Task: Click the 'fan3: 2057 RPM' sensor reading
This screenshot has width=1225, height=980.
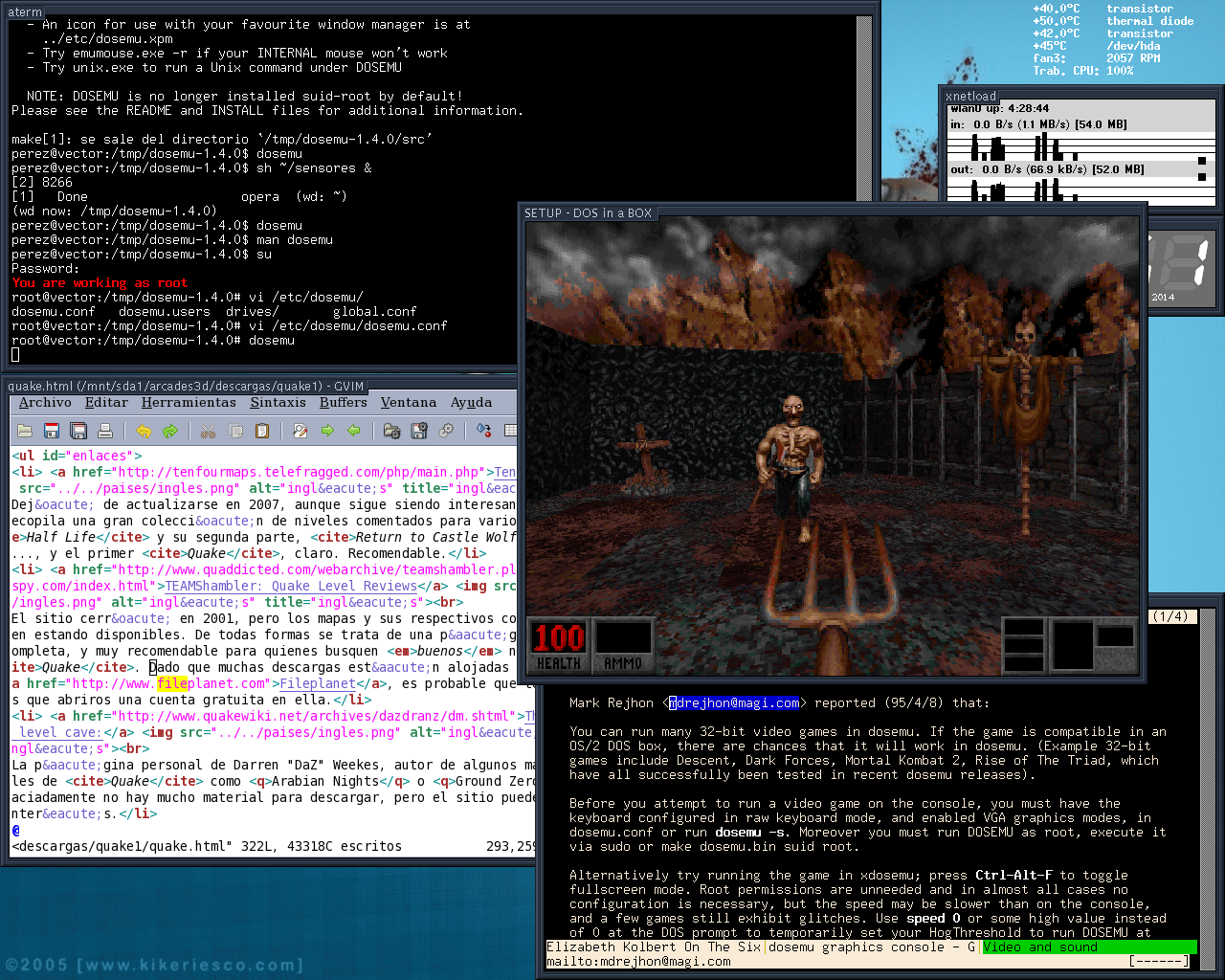Action: click(x=1097, y=58)
